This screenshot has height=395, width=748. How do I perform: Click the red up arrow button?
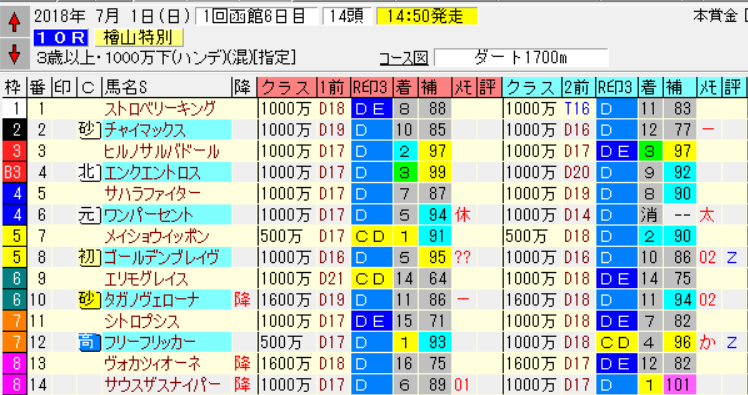[14, 22]
